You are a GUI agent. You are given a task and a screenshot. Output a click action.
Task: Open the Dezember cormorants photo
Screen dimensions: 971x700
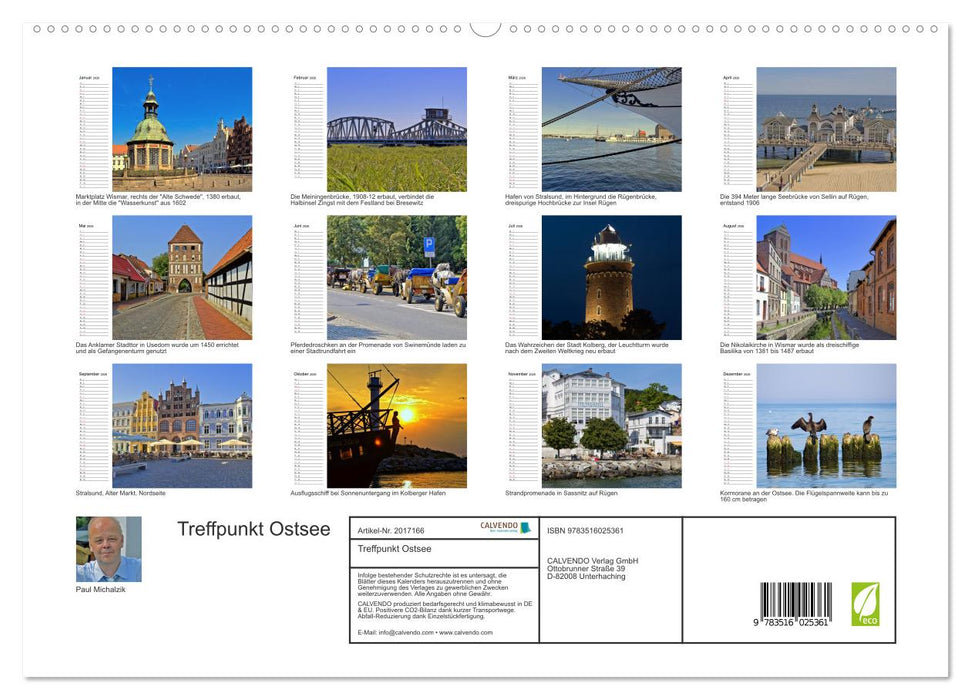point(827,425)
